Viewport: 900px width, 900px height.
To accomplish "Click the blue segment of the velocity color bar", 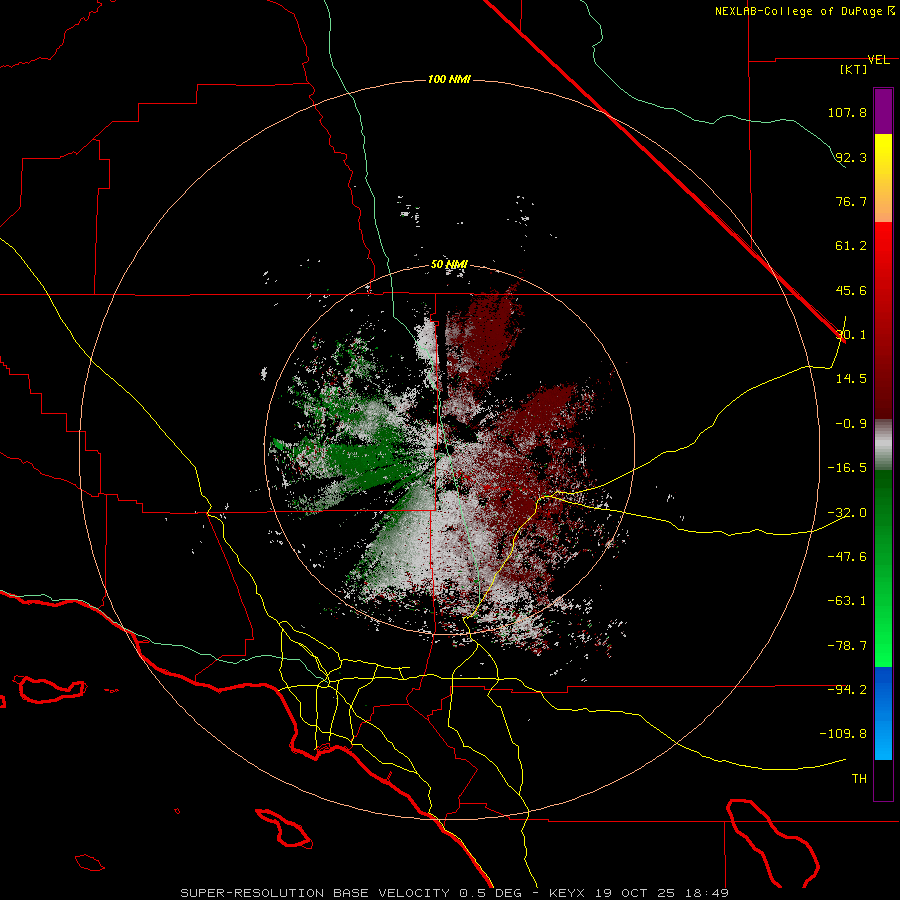I will (883, 713).
